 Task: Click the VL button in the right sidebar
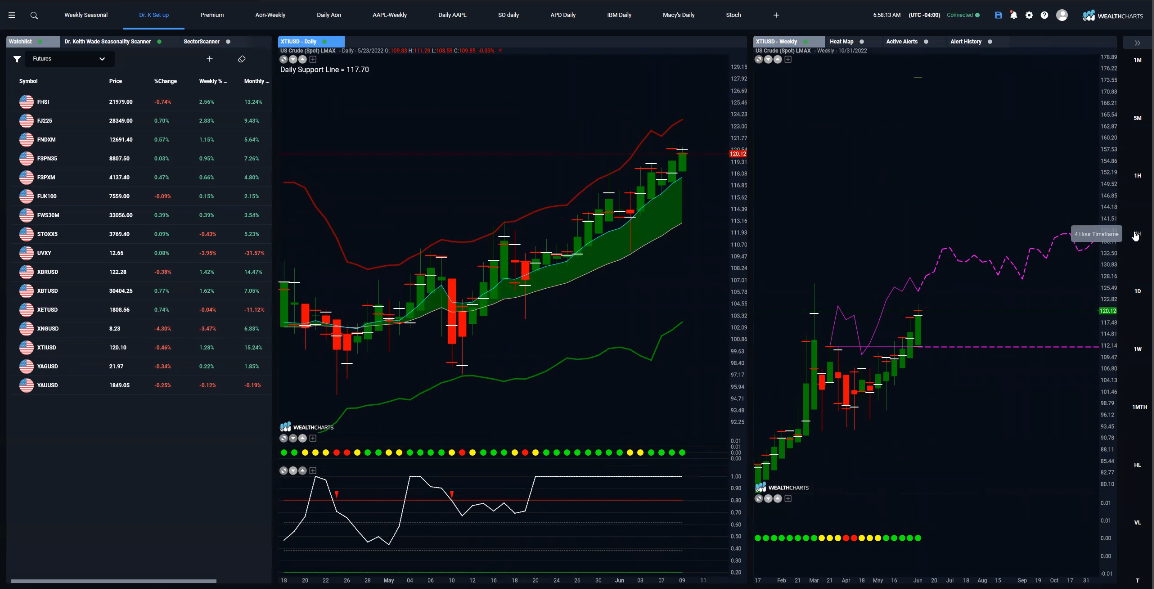(x=1137, y=522)
